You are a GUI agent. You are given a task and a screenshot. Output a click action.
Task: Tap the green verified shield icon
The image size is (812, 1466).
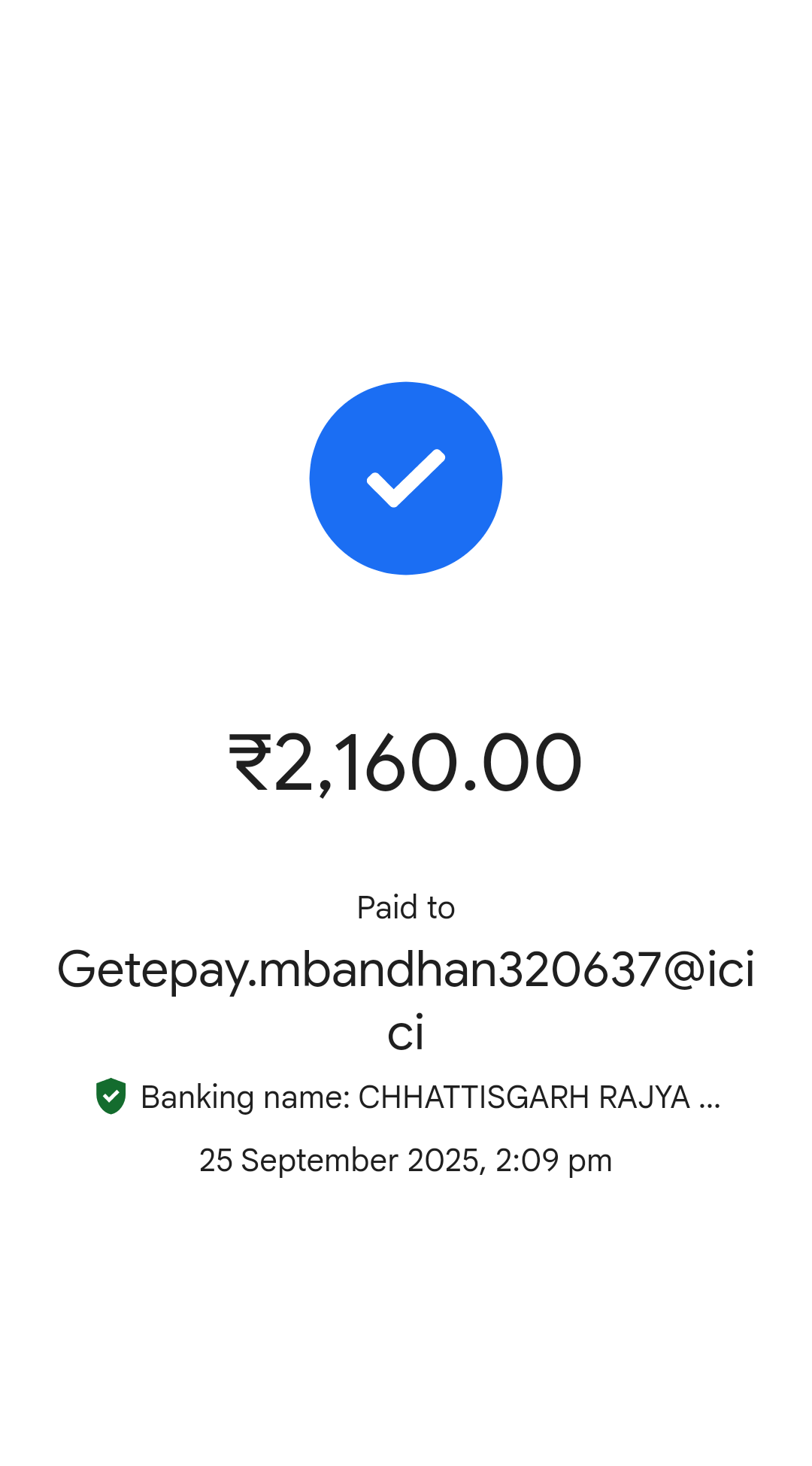(x=111, y=1096)
